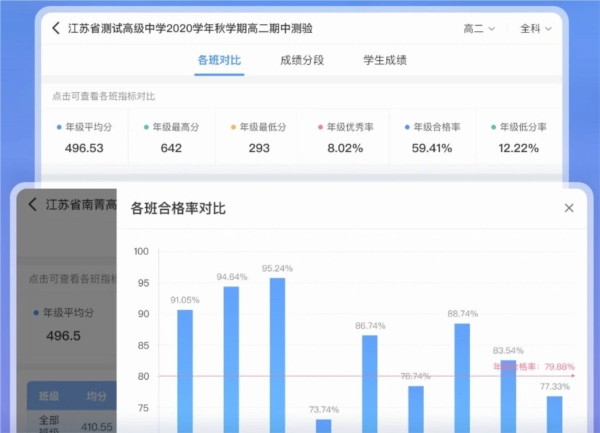600x433 pixels.
Task: Click the bar labeled 91.05%
Action: point(185,370)
